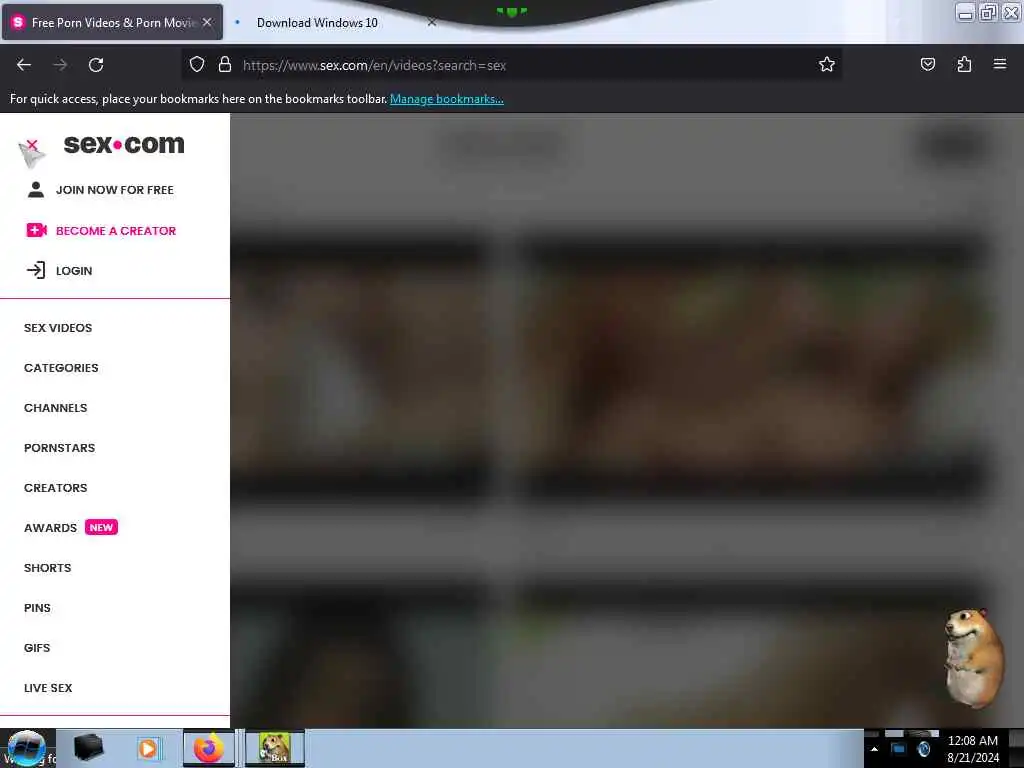Switch to Download Windows 10 tab

[x=317, y=23]
